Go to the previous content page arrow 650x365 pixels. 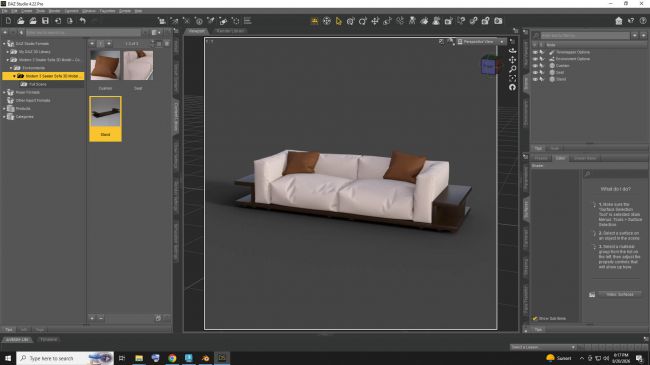tap(92, 44)
